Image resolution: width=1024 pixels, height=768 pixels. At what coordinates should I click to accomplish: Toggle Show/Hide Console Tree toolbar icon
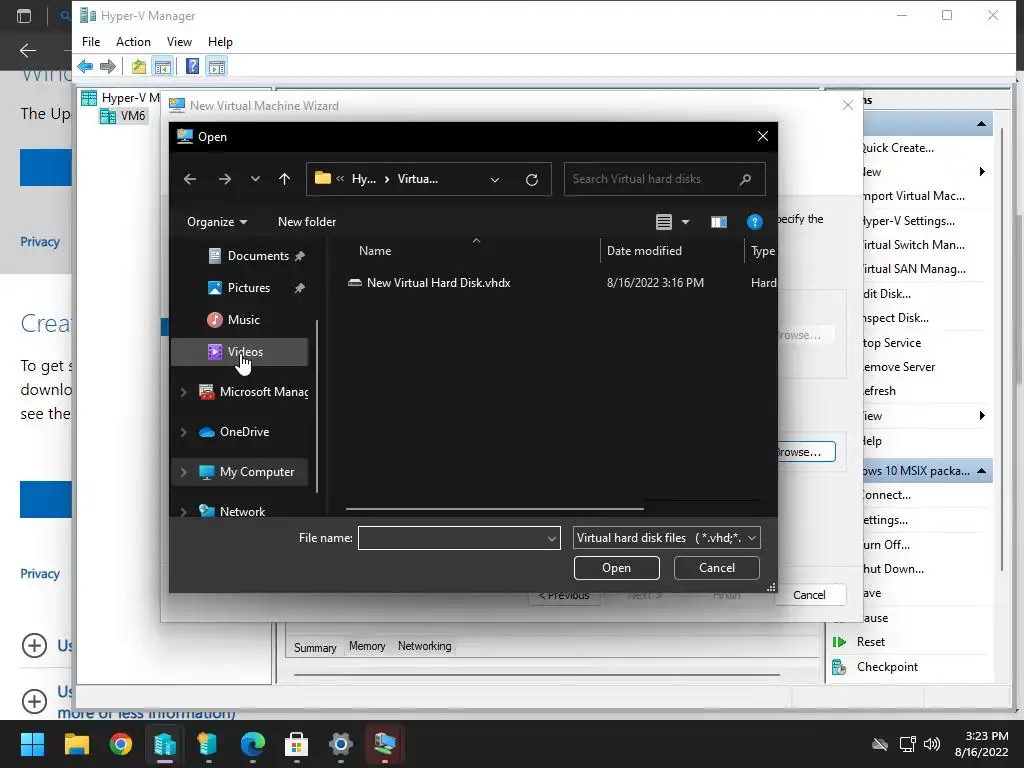click(x=163, y=66)
